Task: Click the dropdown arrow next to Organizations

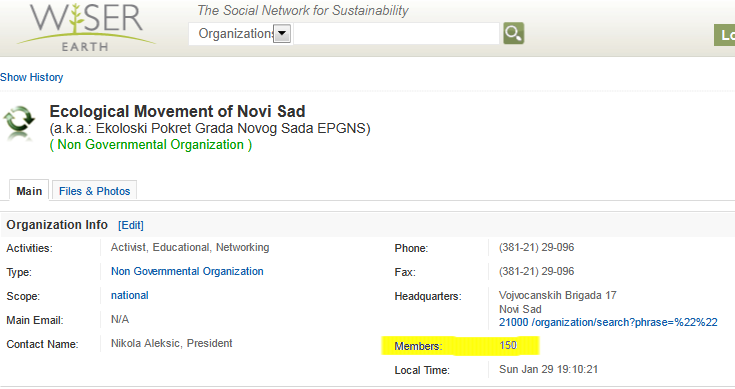Action: (x=282, y=34)
